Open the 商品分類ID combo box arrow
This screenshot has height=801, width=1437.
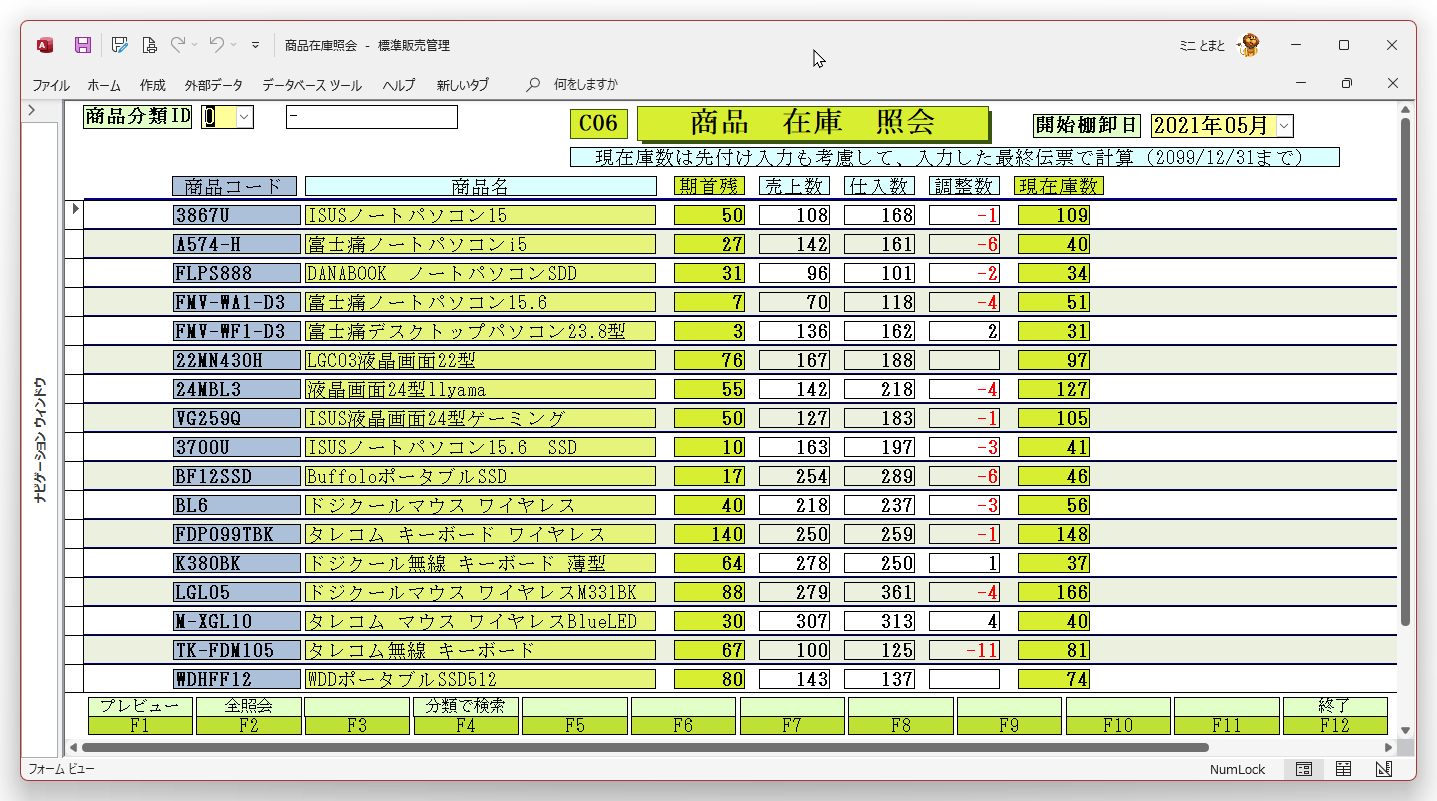click(x=245, y=117)
